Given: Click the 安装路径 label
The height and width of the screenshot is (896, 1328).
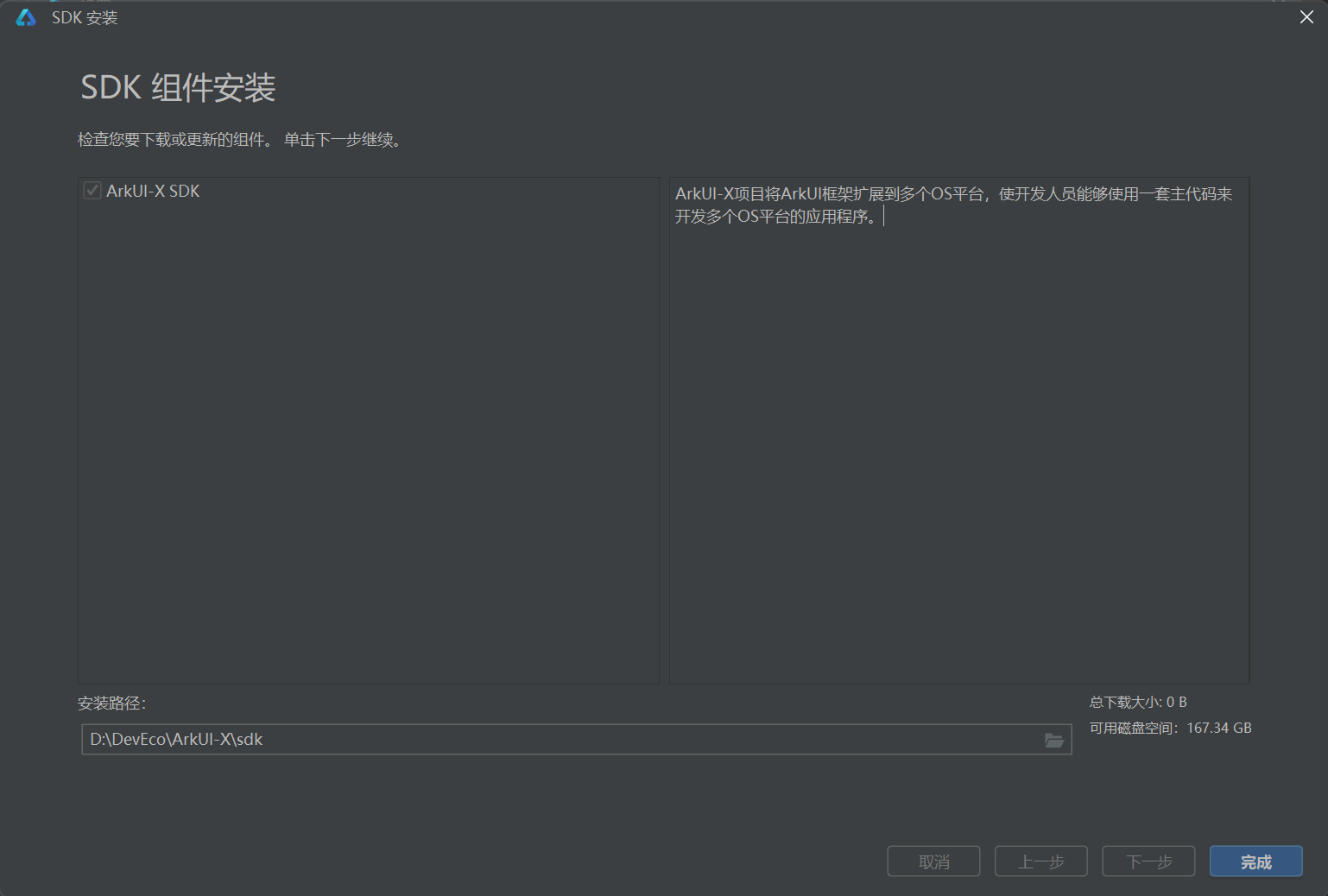Looking at the screenshot, I should click(112, 704).
